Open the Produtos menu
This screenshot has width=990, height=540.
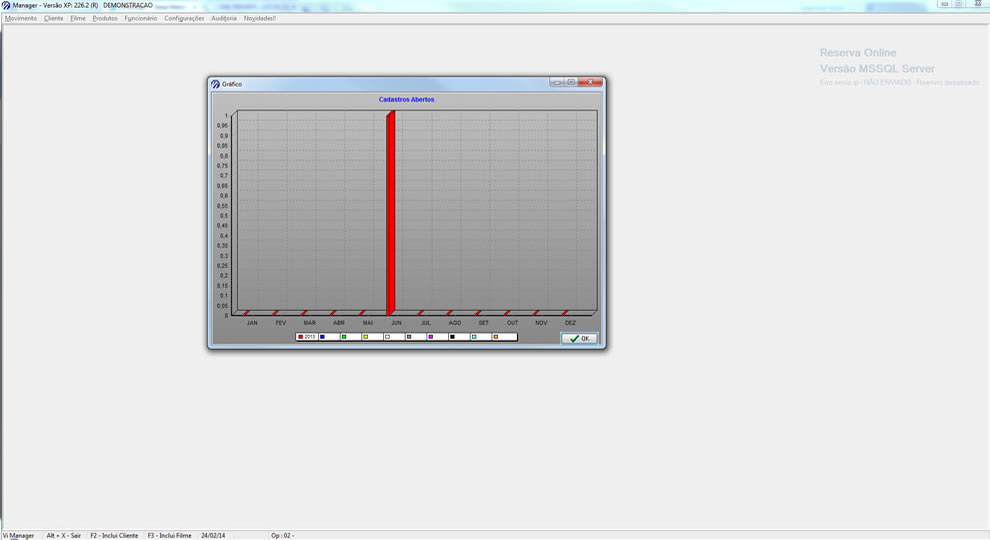click(105, 18)
